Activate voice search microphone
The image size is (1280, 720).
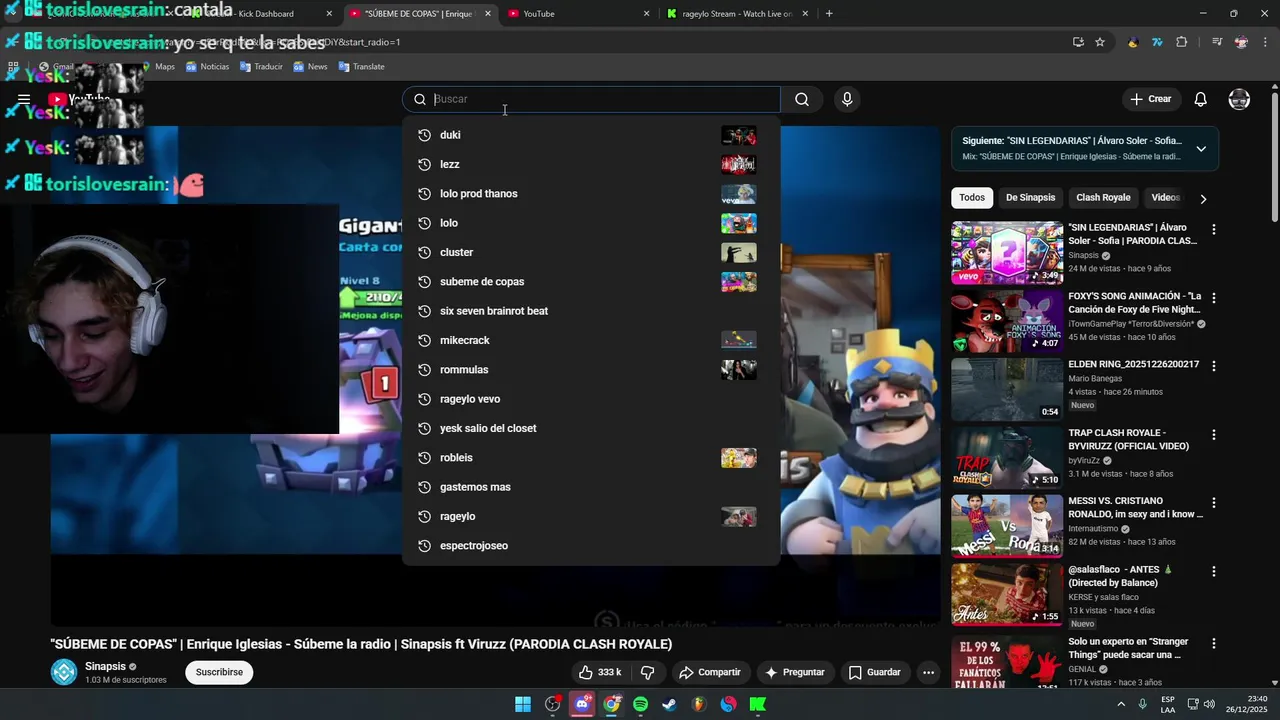(847, 99)
